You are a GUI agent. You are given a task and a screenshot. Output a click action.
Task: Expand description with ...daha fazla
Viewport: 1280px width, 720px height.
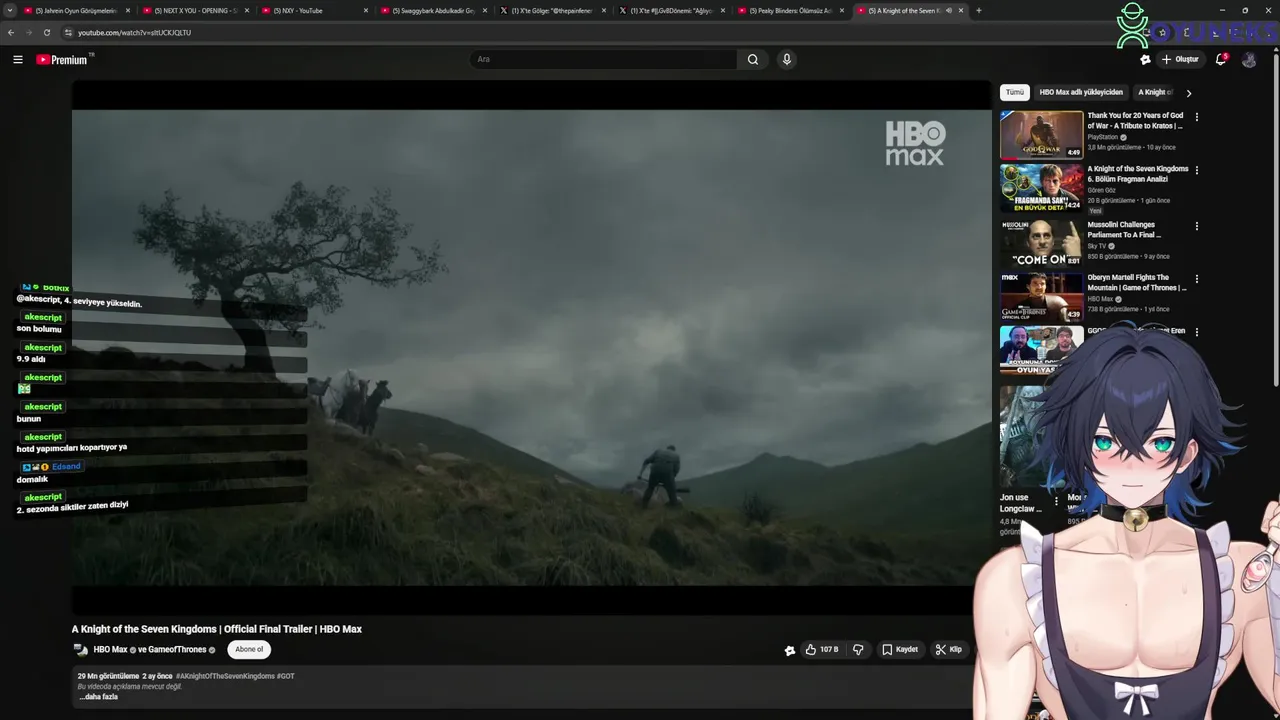coord(99,697)
